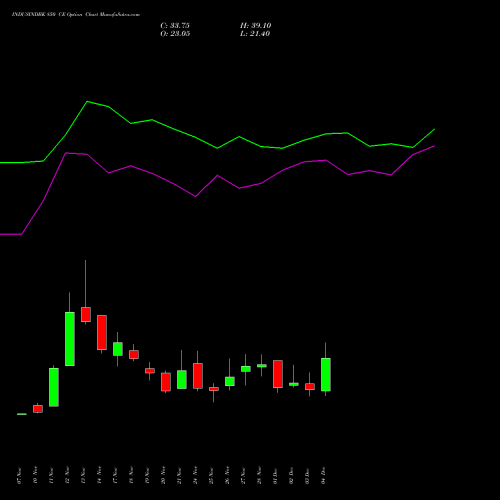Click the 25 Nov date label
Image resolution: width=500 pixels, height=500 pixels.
211,476
